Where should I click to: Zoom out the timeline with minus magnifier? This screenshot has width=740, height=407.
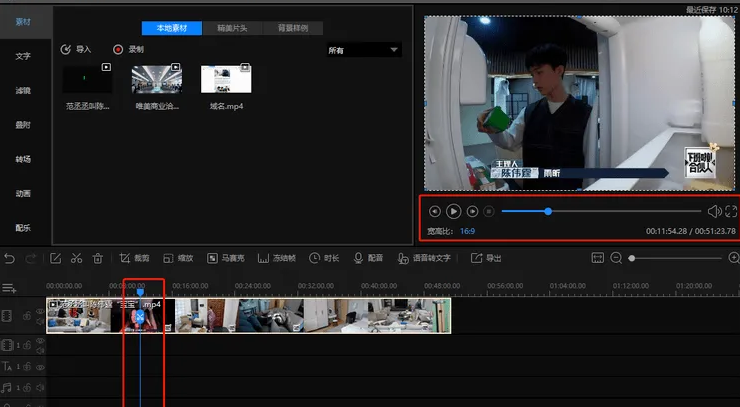click(616, 258)
